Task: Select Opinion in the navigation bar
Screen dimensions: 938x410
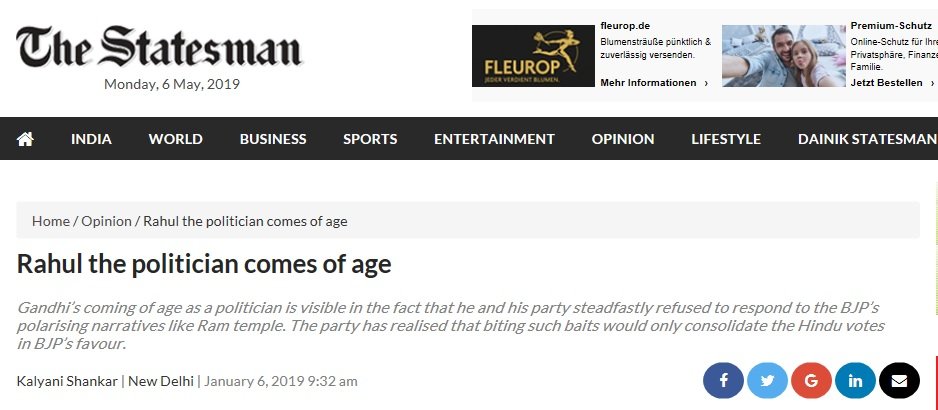Action: pyautogui.click(x=622, y=139)
